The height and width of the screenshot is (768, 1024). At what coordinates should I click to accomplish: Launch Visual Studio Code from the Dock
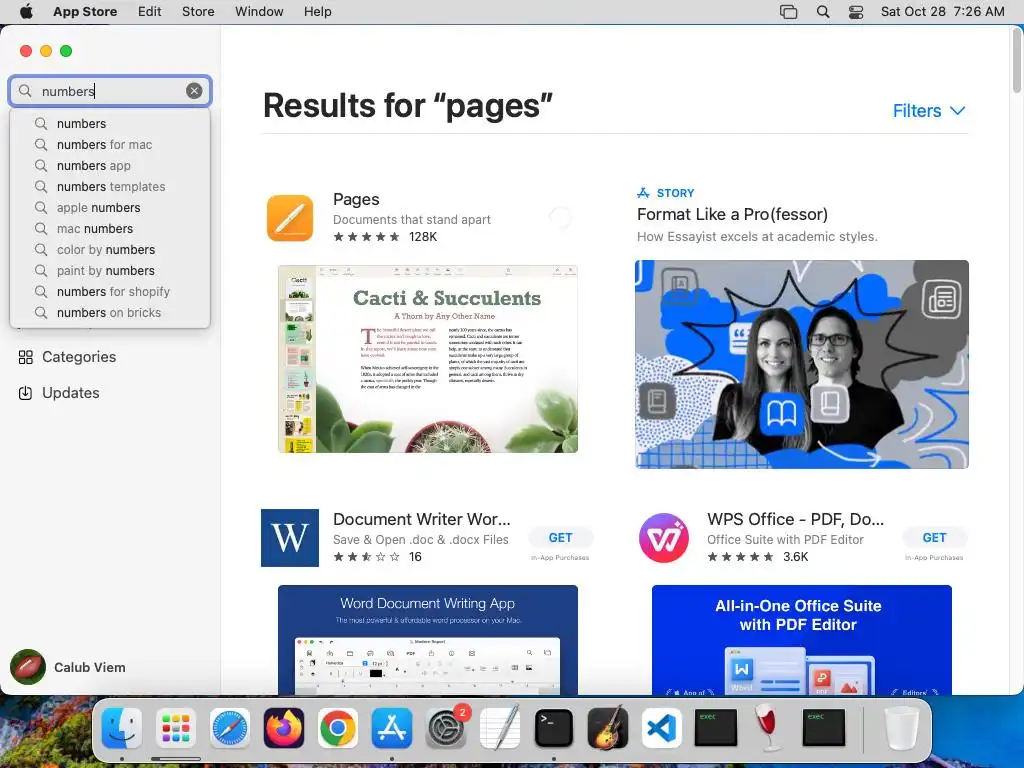click(662, 728)
